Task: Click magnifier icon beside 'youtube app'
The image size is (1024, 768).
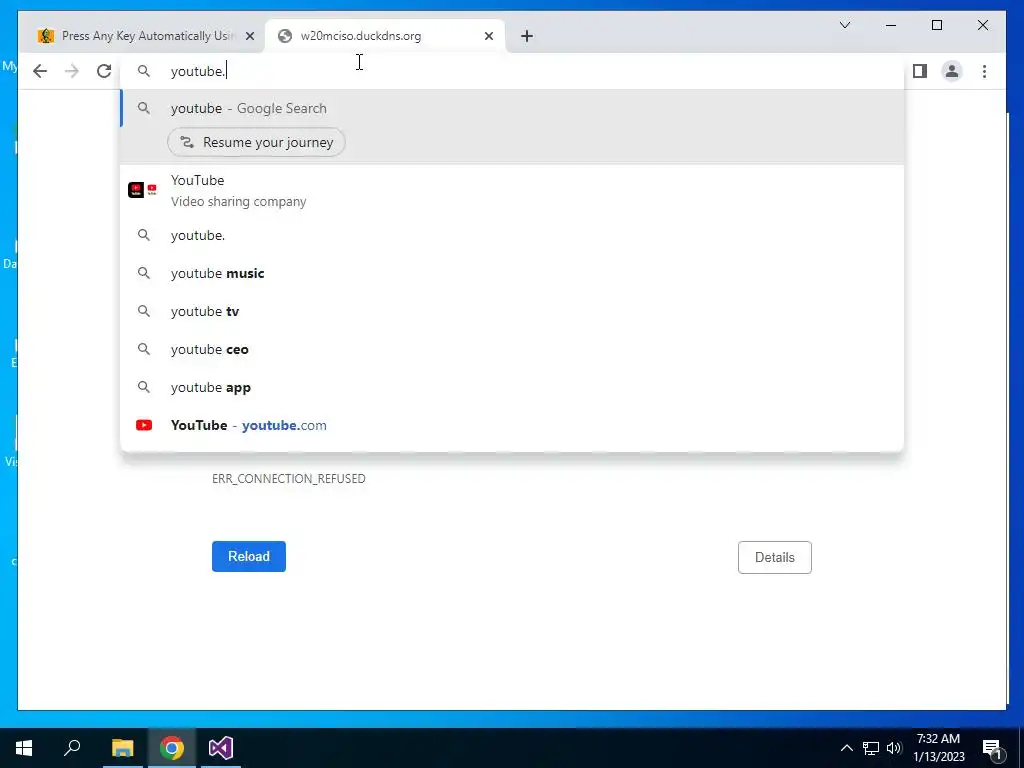Action: [144, 387]
